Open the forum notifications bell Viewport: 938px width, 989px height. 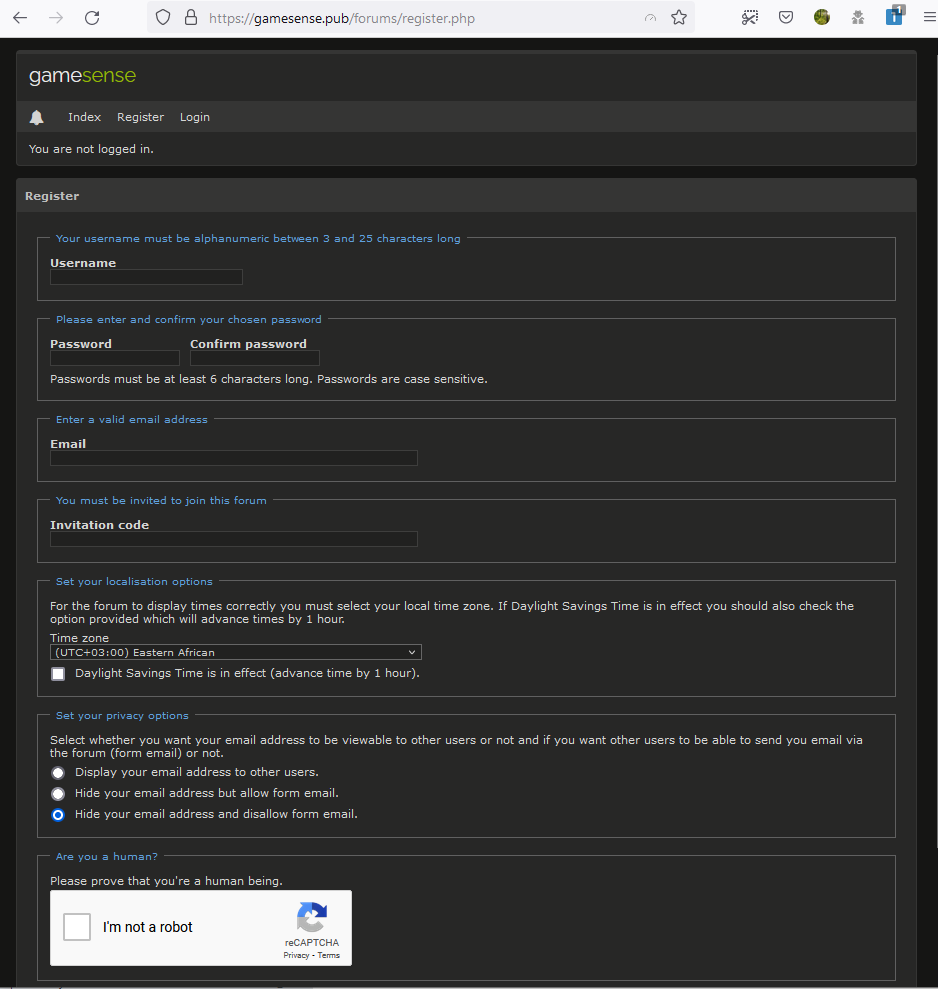pyautogui.click(x=37, y=117)
